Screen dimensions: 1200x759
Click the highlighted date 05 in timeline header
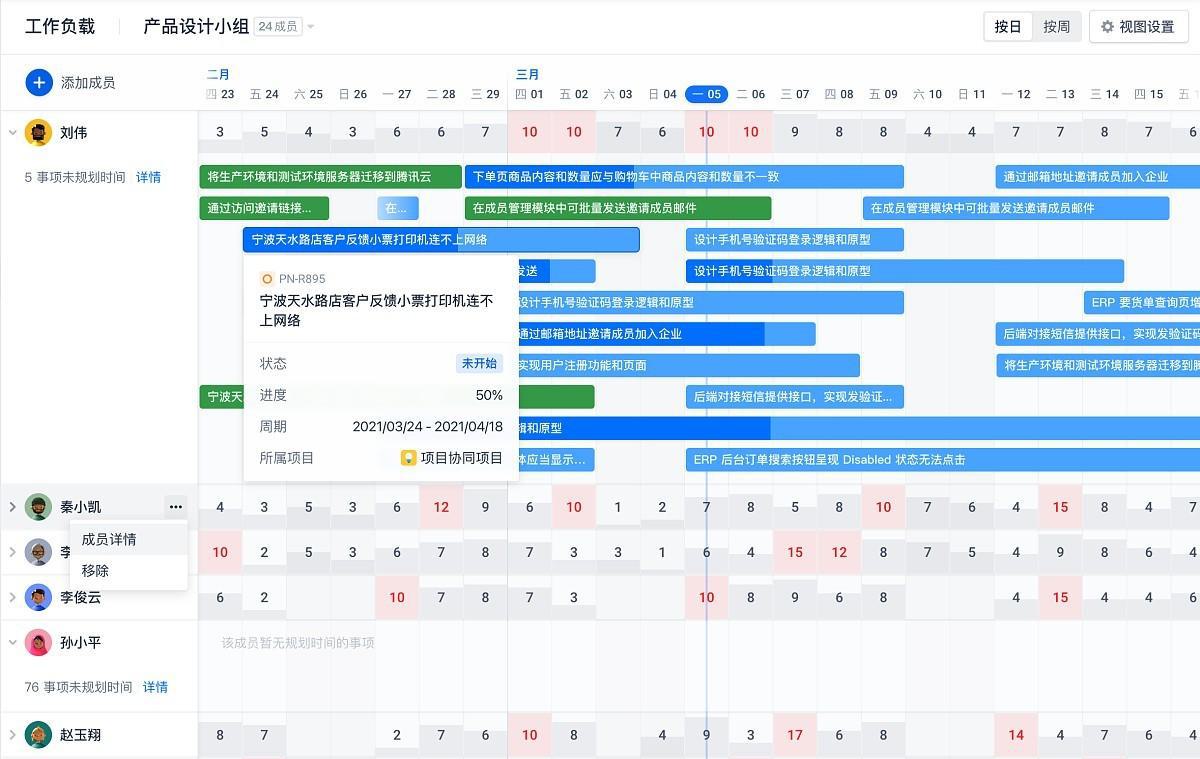point(706,94)
